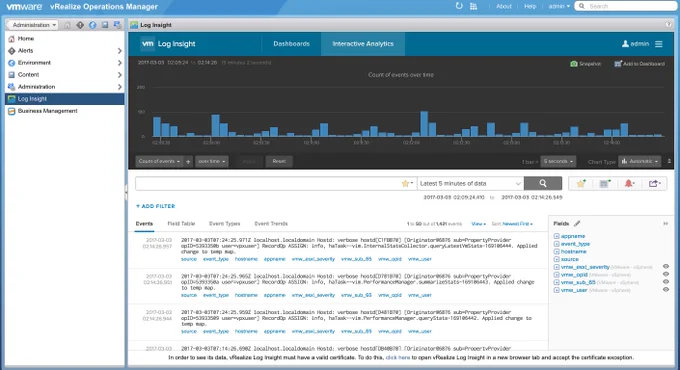Open the panel help question mark icon
680x370 pixels.
point(668,25)
